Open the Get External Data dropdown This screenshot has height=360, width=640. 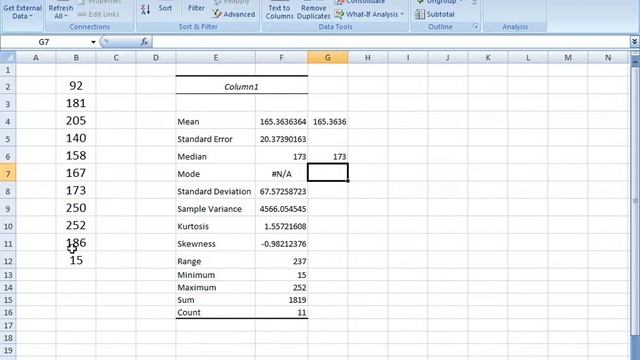[22, 12]
